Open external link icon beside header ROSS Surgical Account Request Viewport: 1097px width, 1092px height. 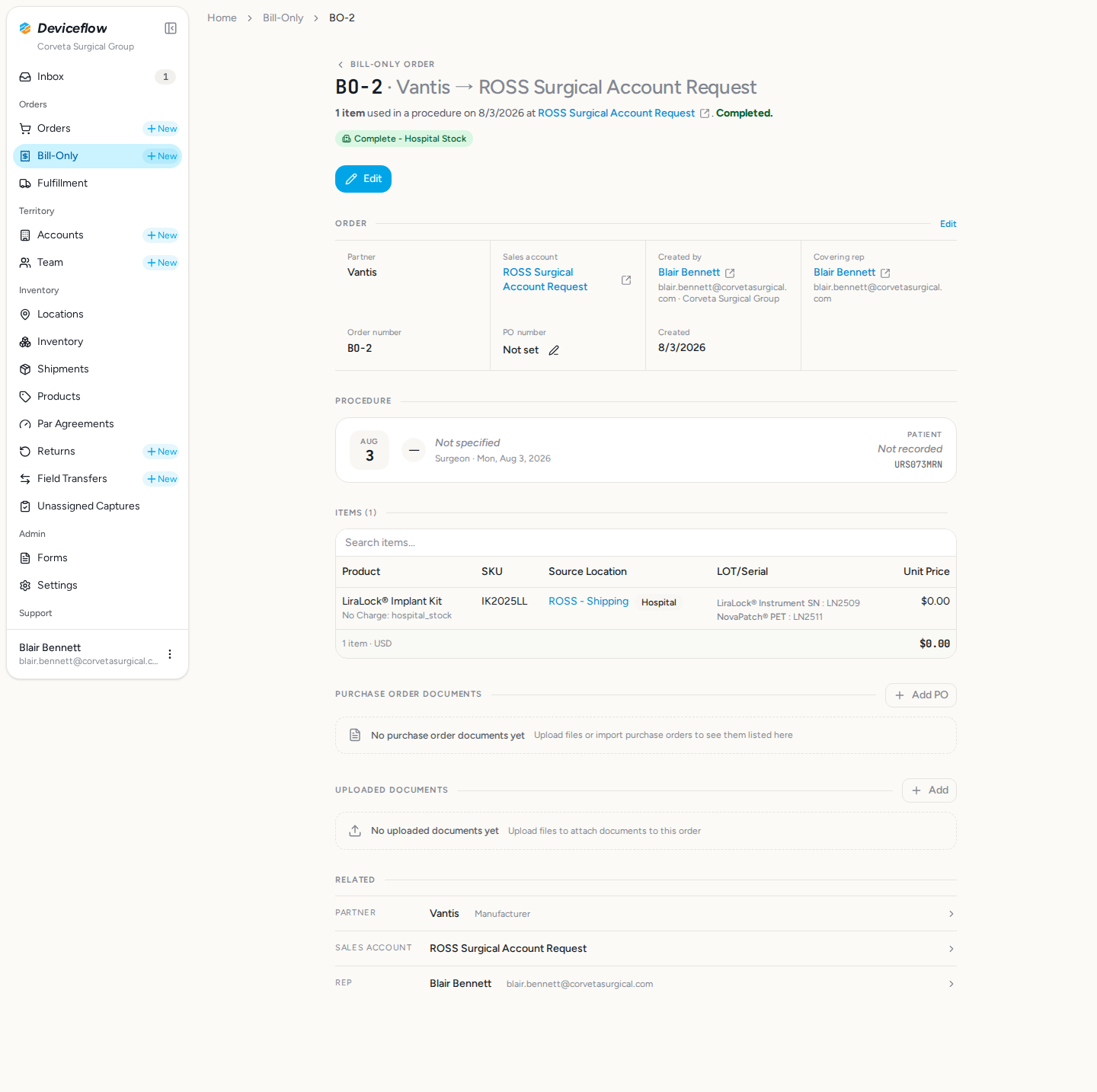click(x=705, y=113)
